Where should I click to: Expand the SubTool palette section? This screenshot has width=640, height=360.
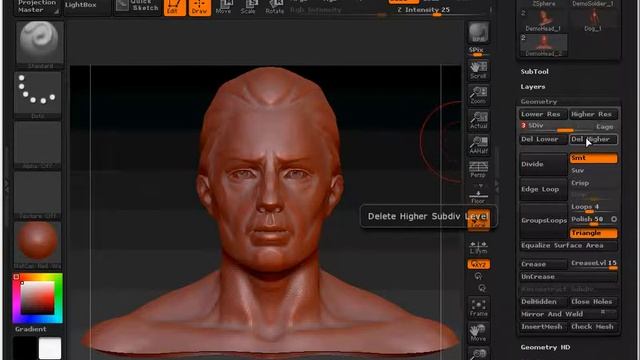(534, 71)
